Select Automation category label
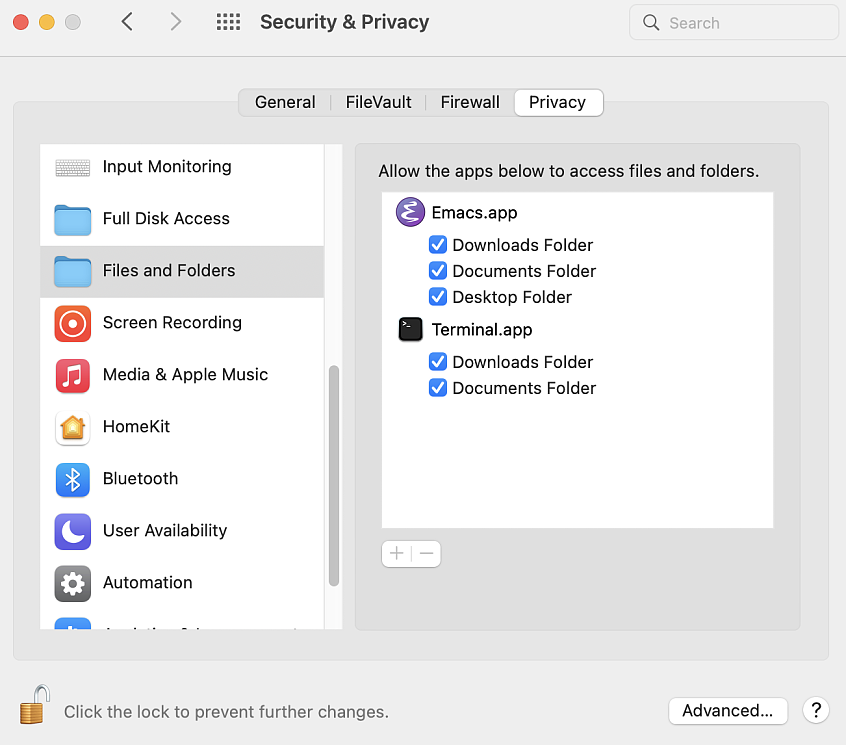Viewport: 846px width, 745px height. point(147,583)
